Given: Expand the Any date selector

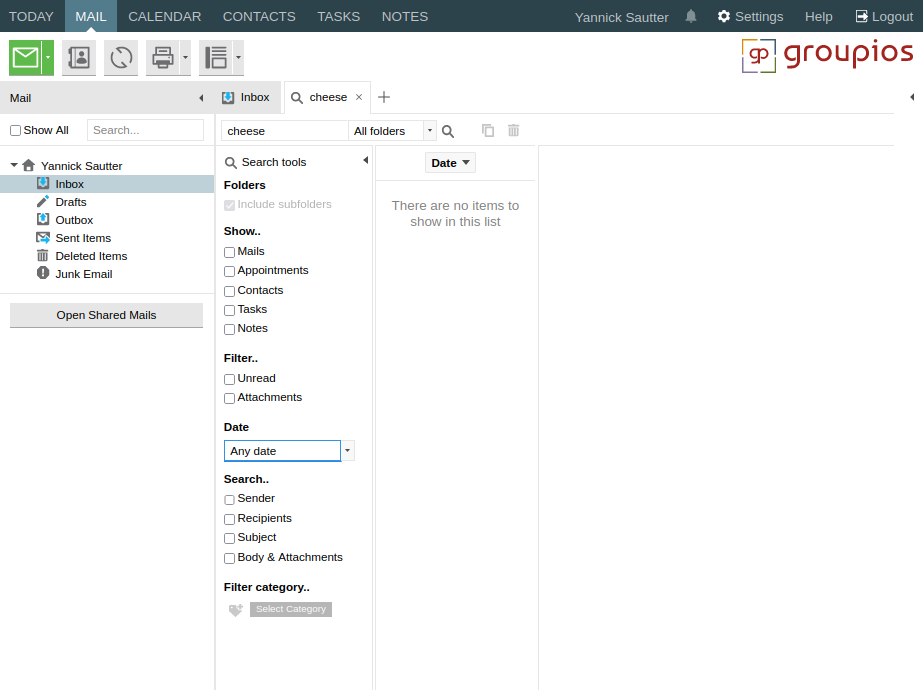Looking at the screenshot, I should [348, 450].
